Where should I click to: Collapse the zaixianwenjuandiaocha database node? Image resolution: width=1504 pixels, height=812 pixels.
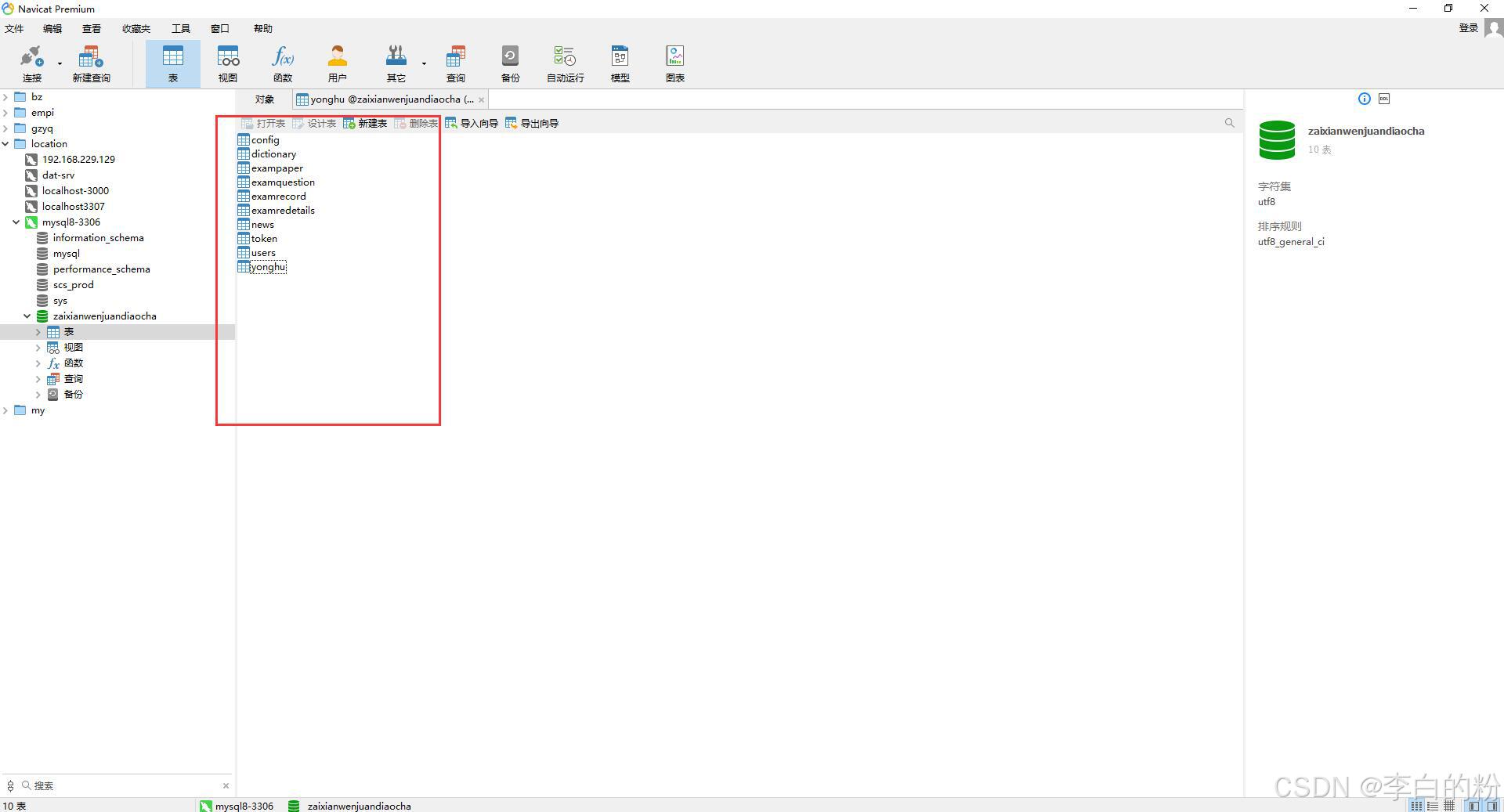[27, 316]
